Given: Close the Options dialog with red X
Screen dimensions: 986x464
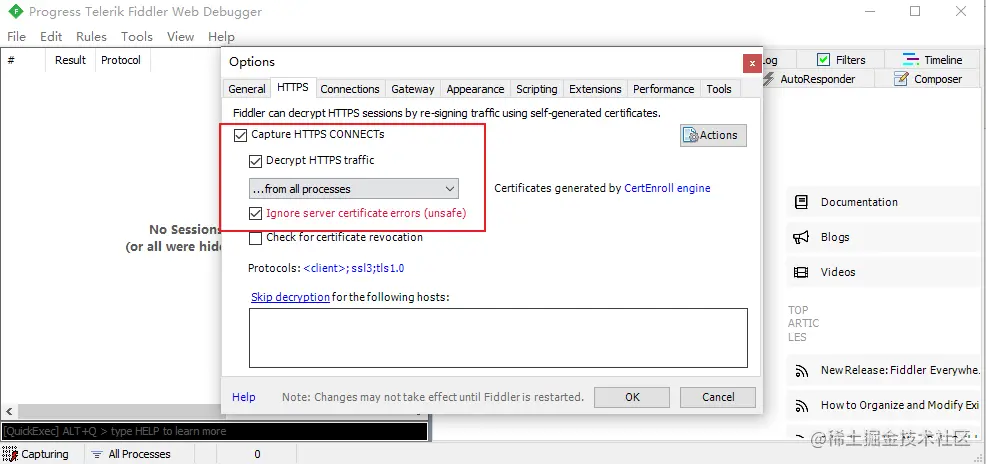Looking at the screenshot, I should tap(752, 63).
